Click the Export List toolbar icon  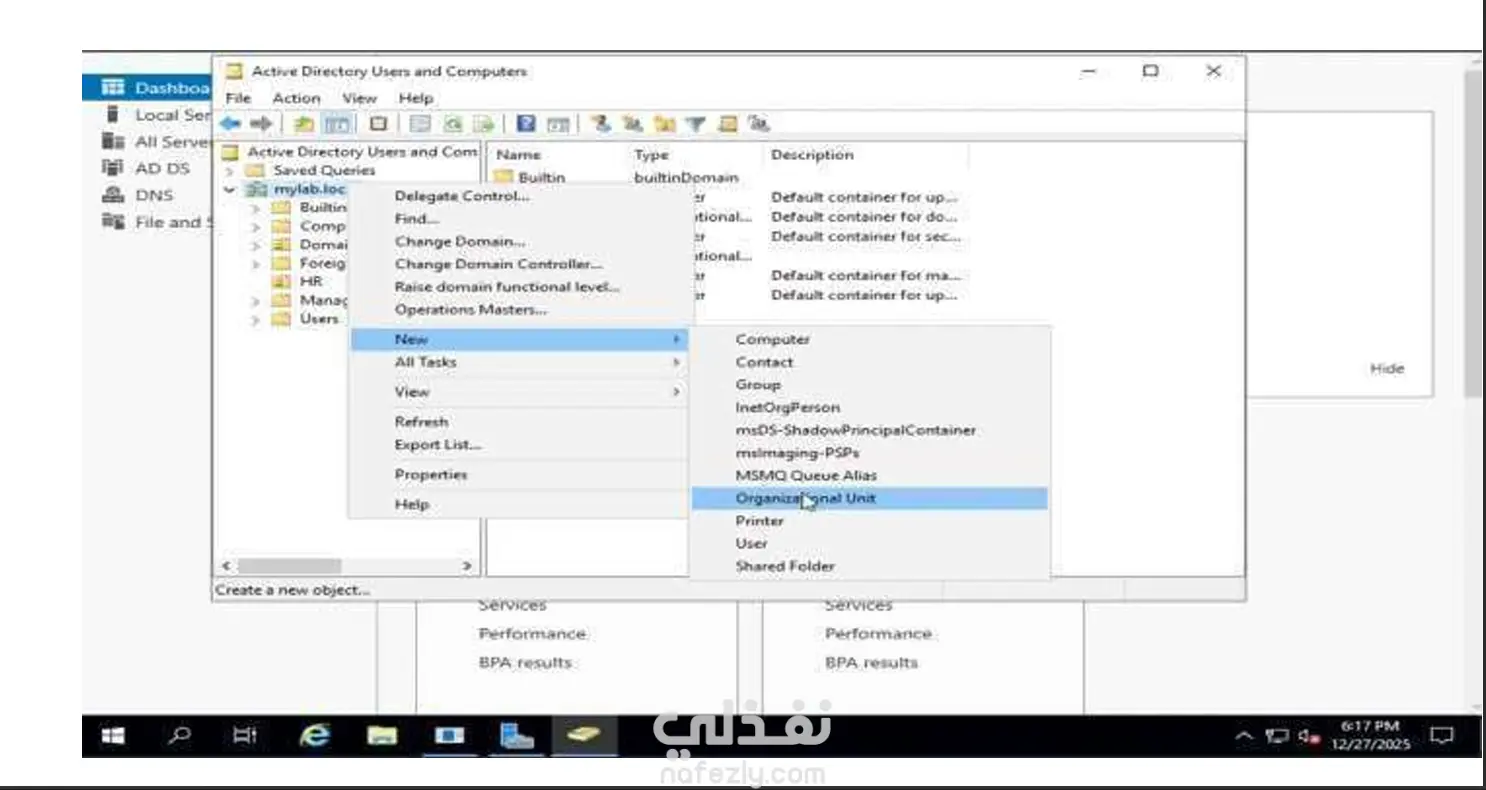click(483, 124)
